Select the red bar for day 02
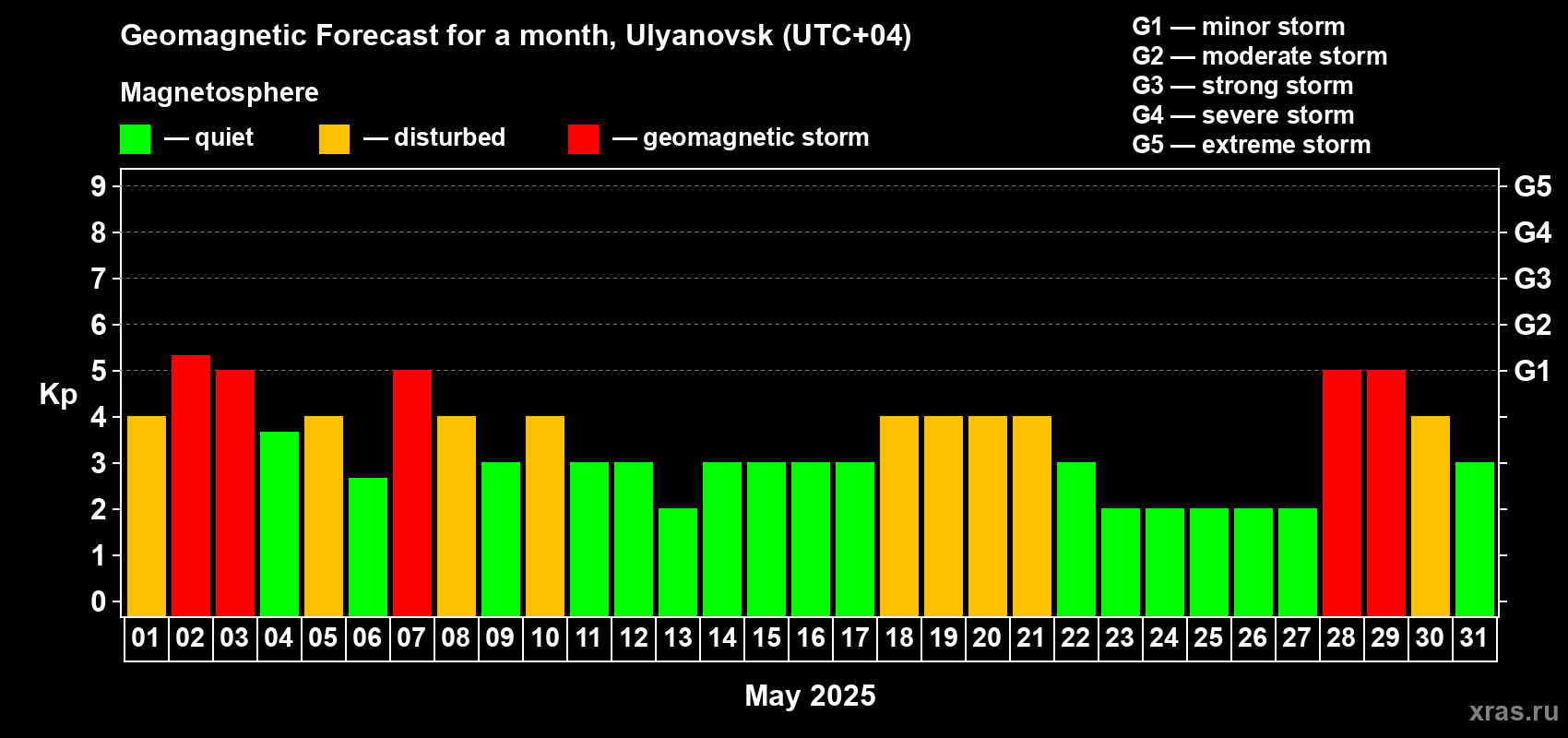 pyautogui.click(x=191, y=485)
